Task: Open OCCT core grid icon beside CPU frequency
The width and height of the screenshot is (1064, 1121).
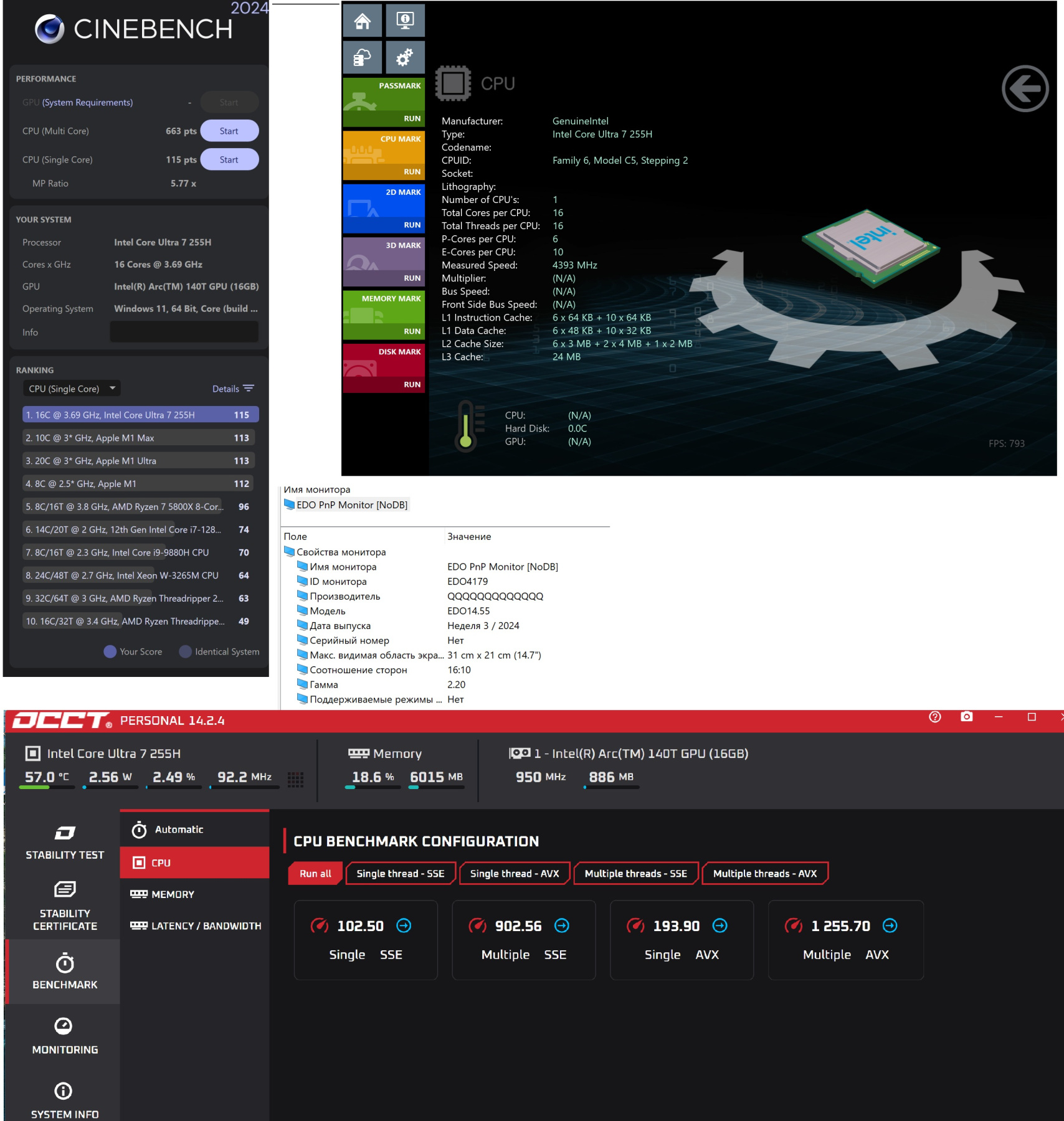Action: pos(295,778)
